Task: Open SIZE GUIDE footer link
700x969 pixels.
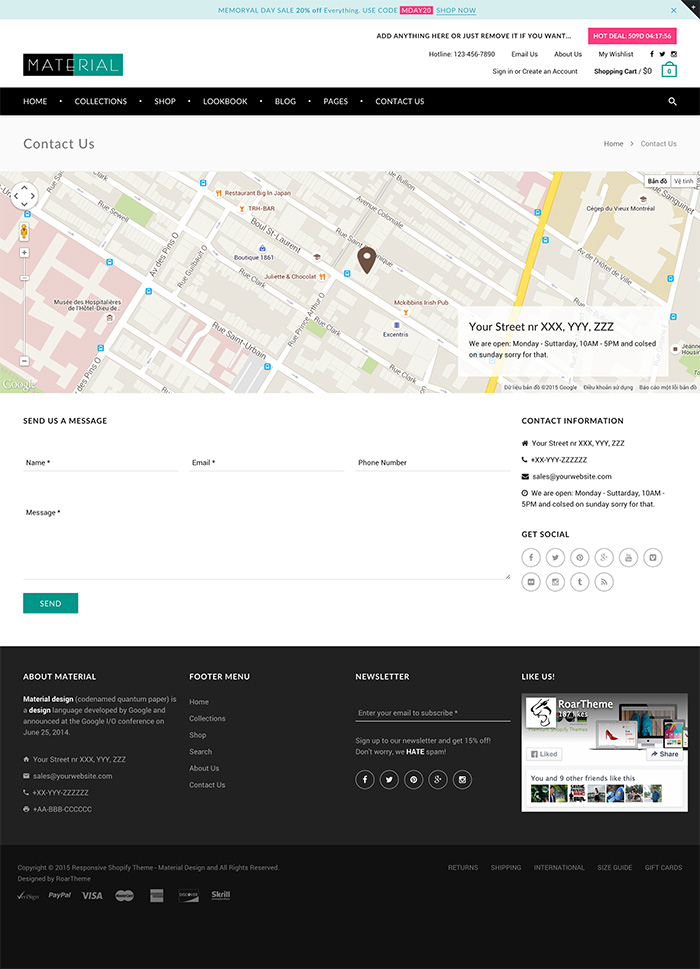Action: (615, 868)
